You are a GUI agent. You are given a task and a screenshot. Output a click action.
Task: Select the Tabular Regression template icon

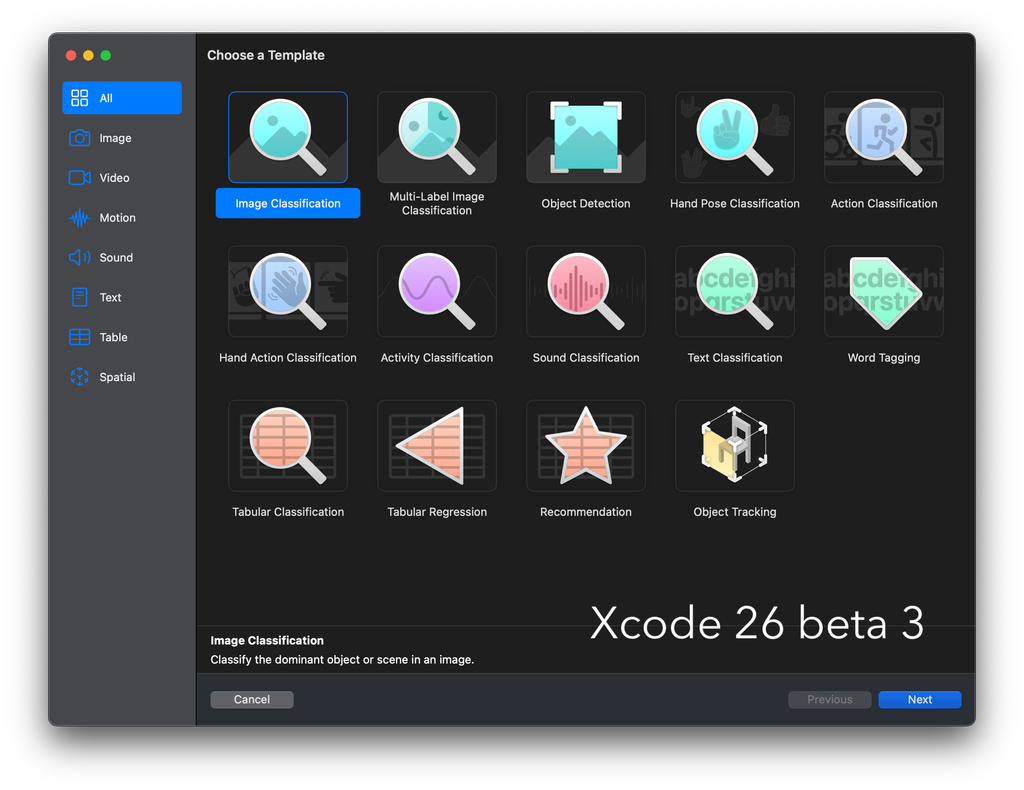437,445
